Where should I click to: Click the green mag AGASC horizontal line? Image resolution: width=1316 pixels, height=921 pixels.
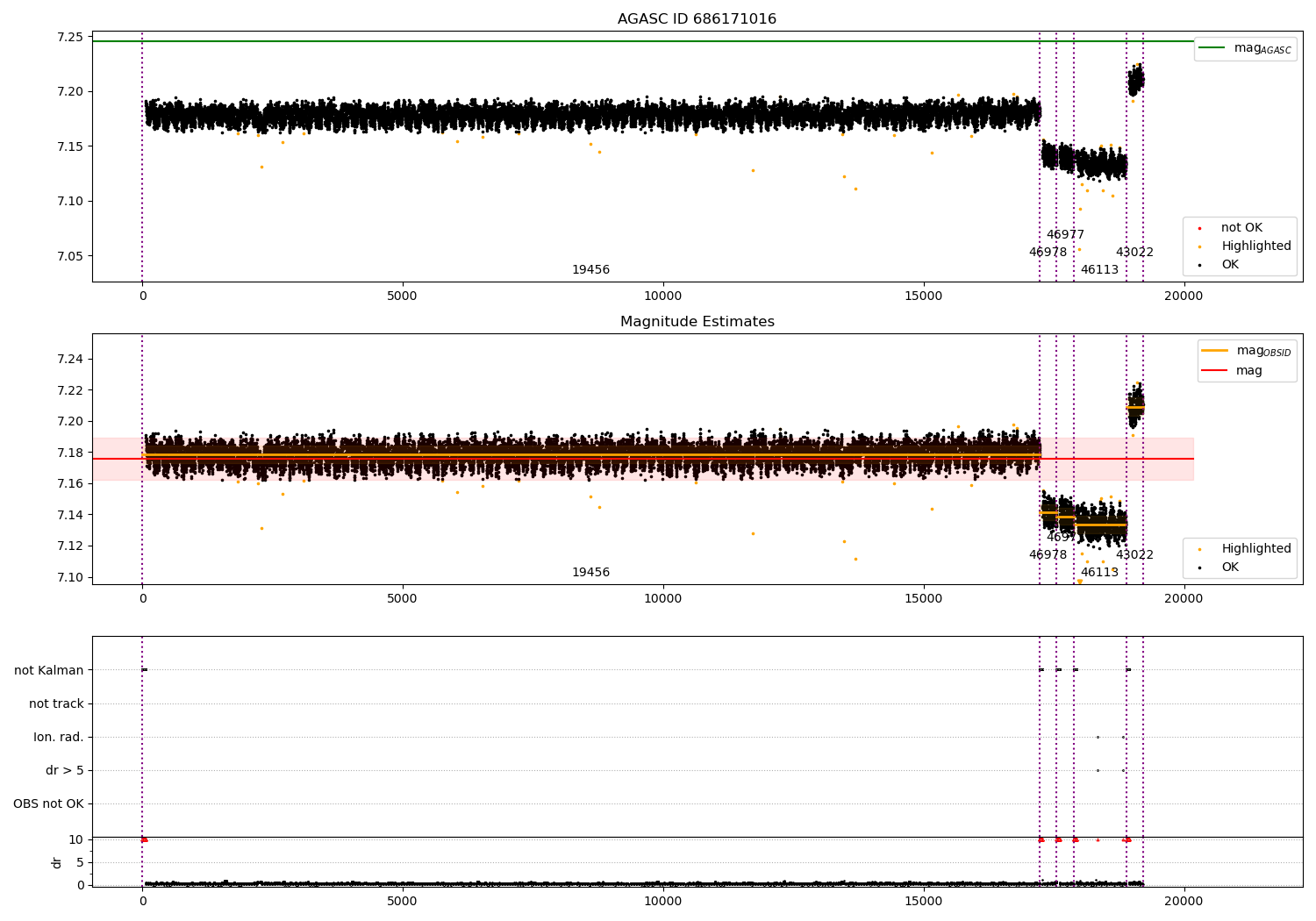643,41
